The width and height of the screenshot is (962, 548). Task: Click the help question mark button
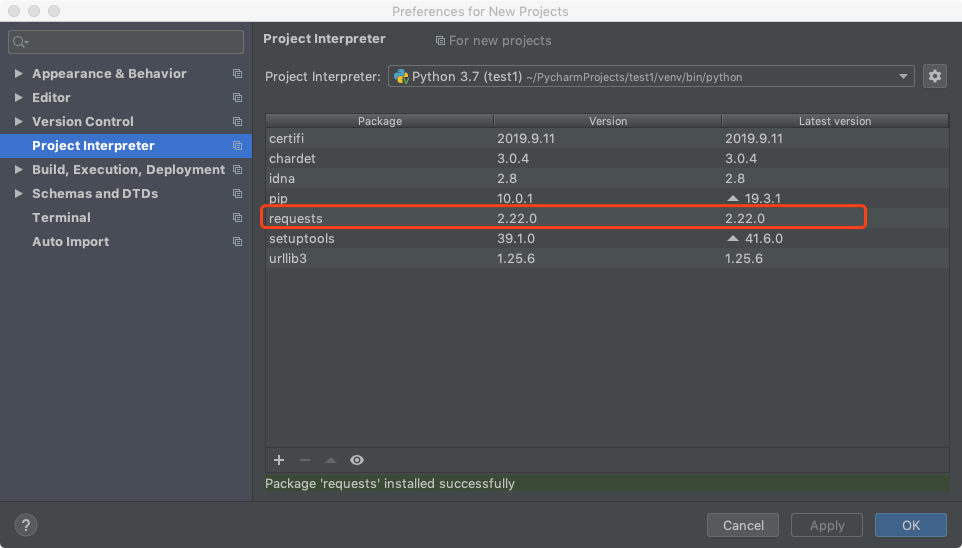click(26, 525)
